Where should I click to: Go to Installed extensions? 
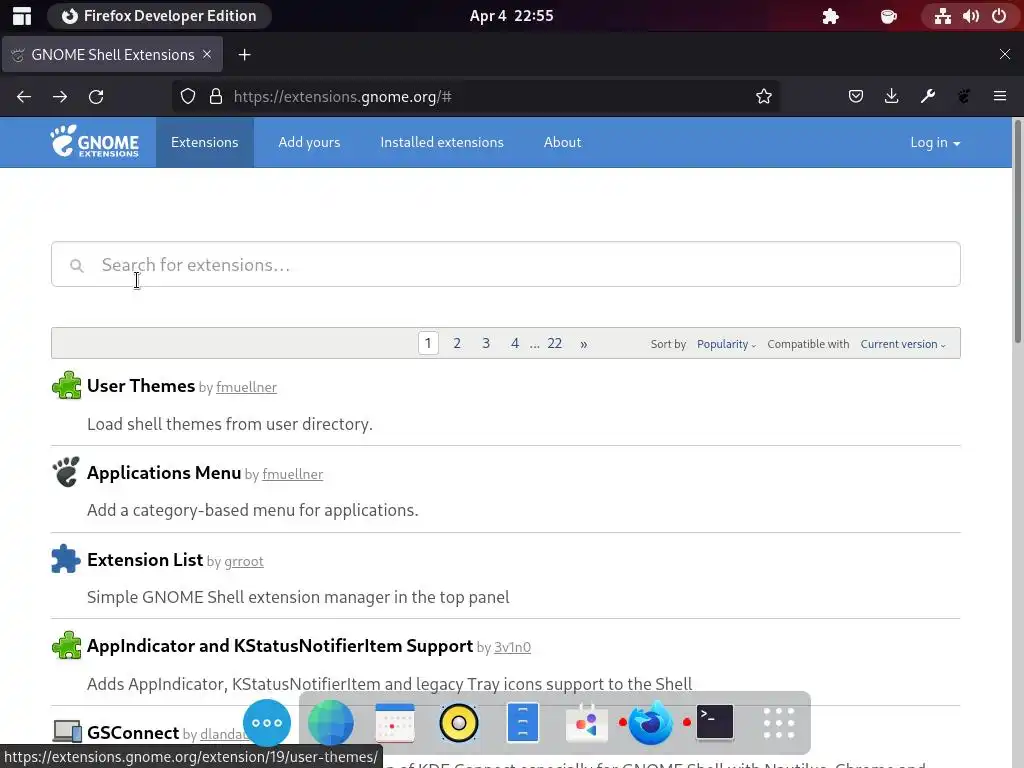tap(442, 142)
